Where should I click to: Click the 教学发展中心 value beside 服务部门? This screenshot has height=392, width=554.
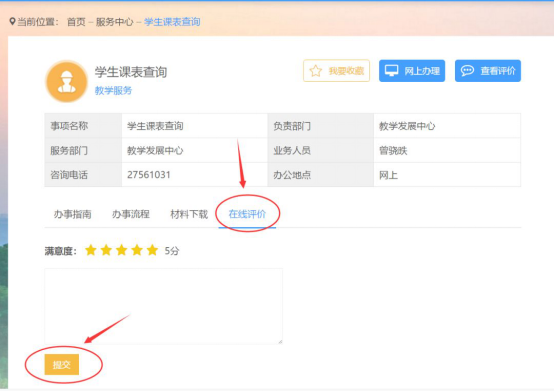[x=155, y=151]
